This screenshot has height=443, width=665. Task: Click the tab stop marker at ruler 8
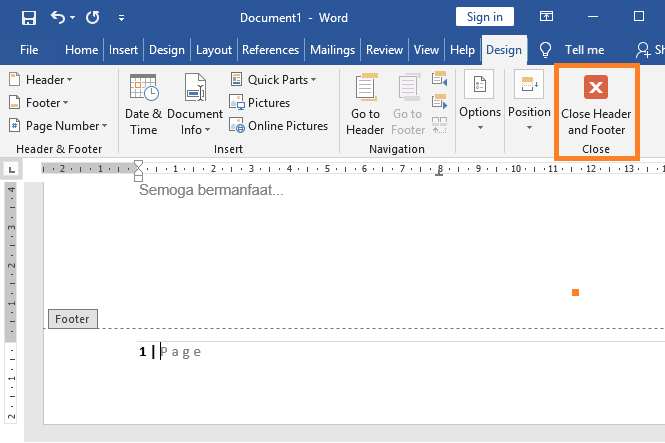tap(439, 173)
